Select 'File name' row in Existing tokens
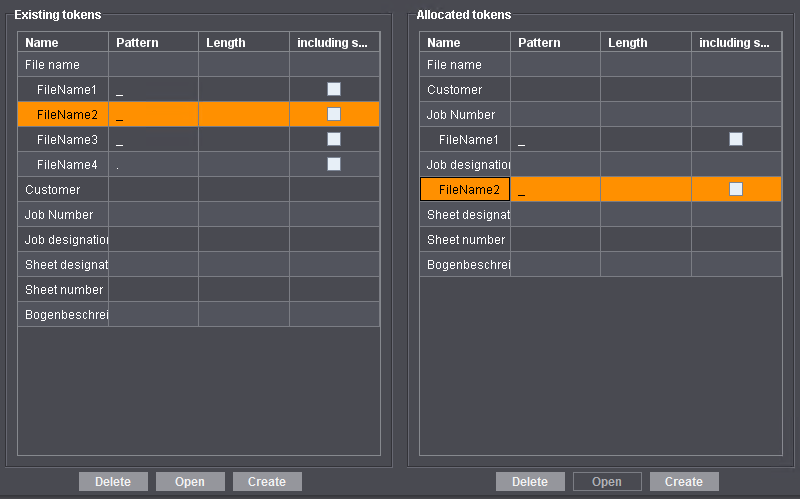800x499 pixels. coord(199,65)
